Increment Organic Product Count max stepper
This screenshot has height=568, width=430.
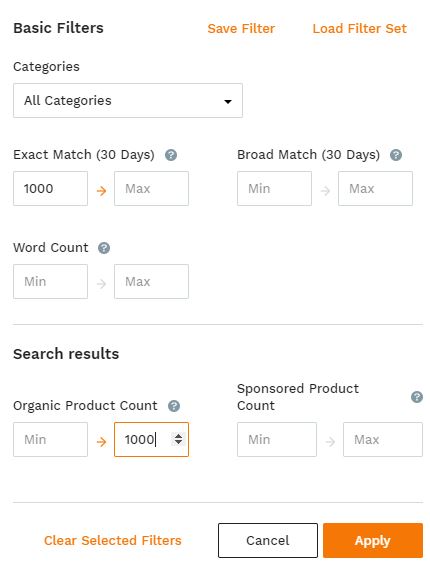pyautogui.click(x=178, y=436)
